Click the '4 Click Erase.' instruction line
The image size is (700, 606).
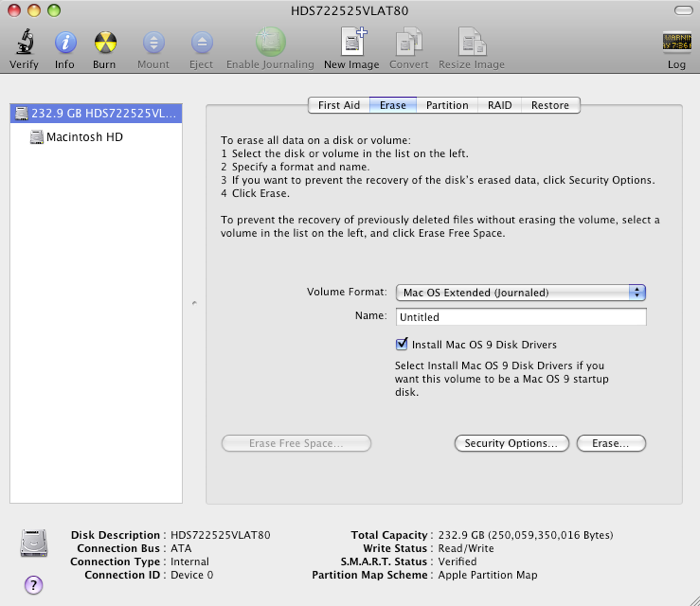coord(255,193)
